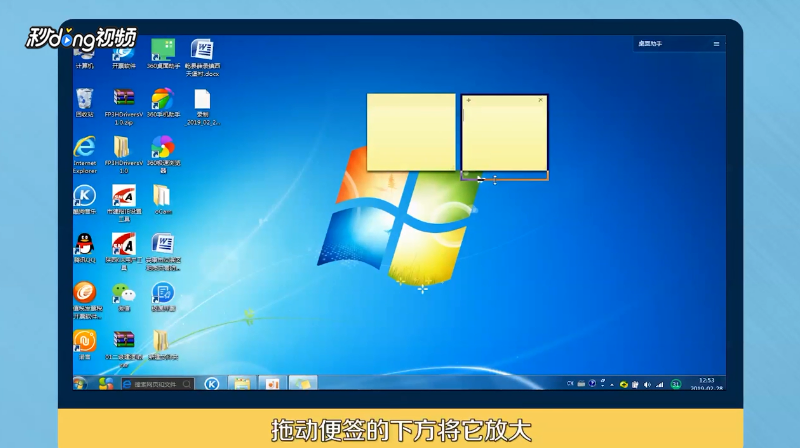Open the taskbar clock showing 12:53
The image size is (800, 448).
point(707,384)
